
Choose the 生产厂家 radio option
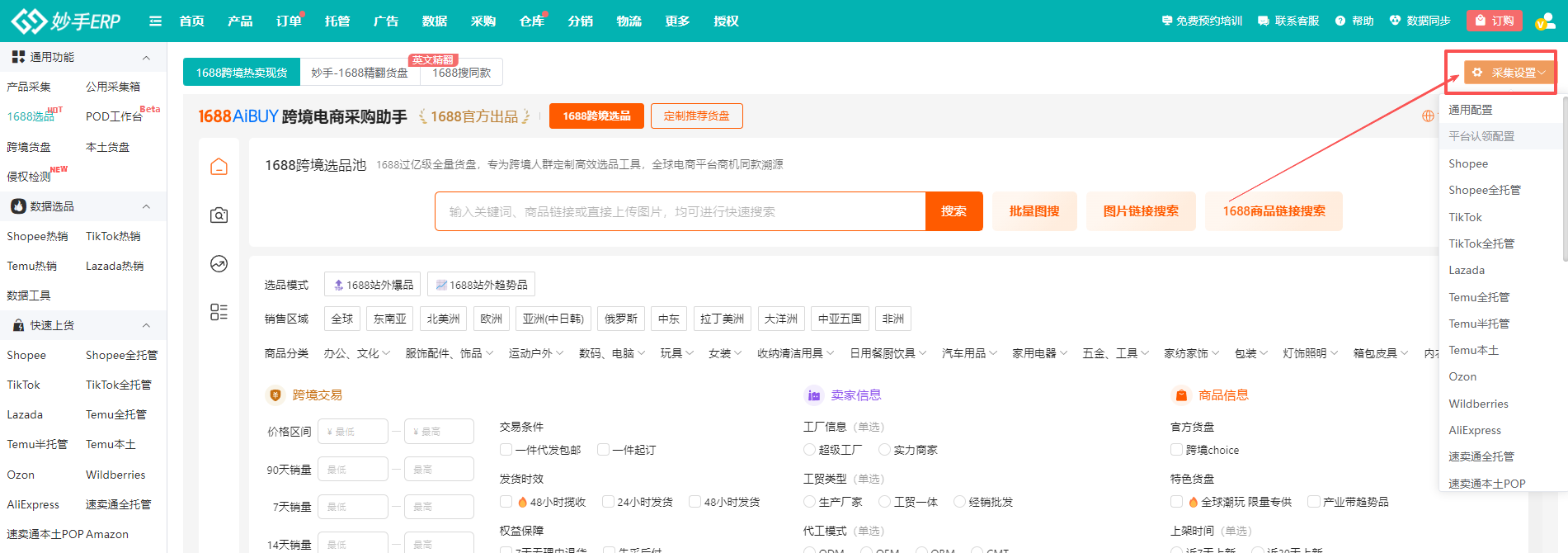click(x=809, y=502)
